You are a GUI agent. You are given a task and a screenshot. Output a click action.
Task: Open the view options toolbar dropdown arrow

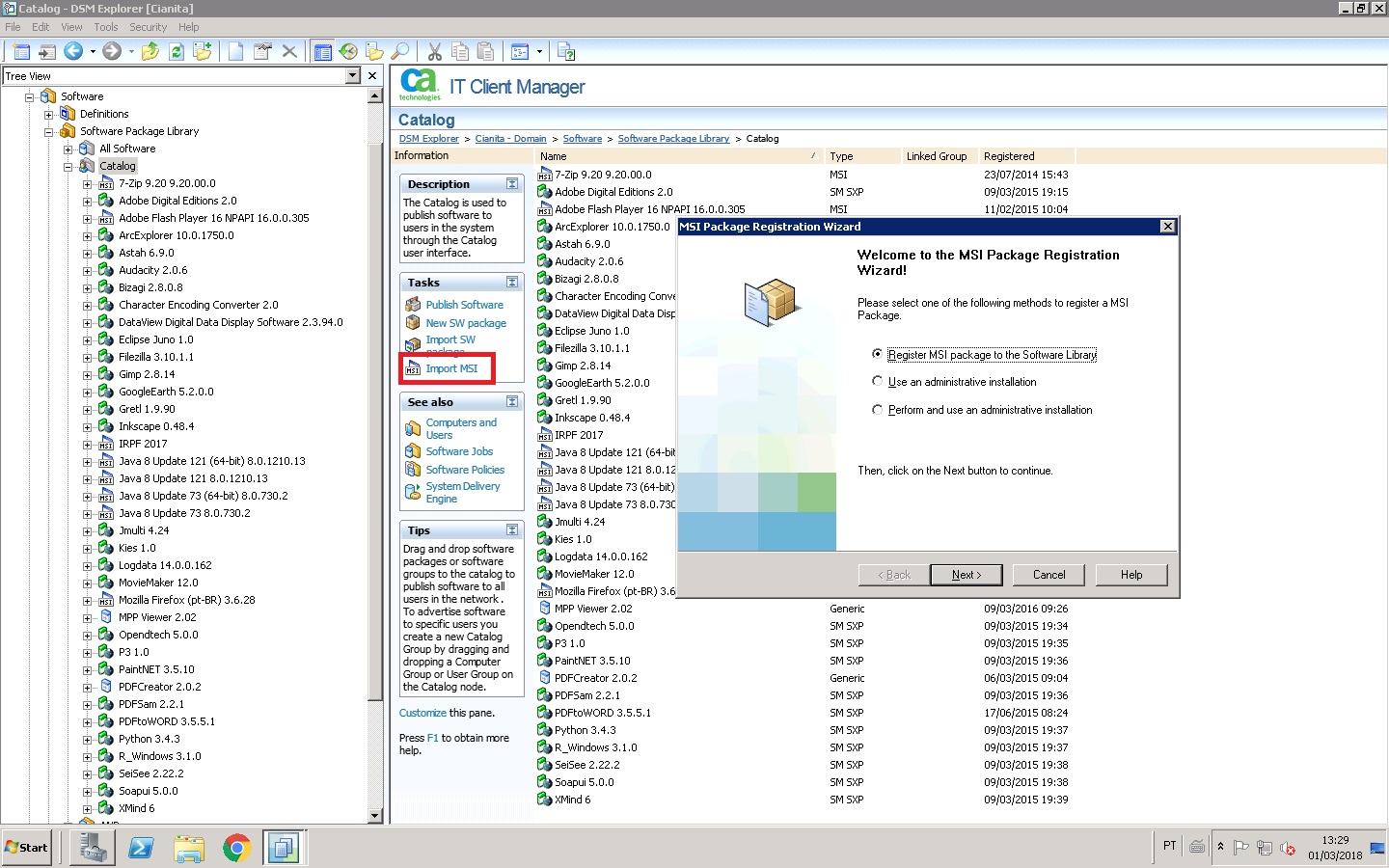point(539,51)
